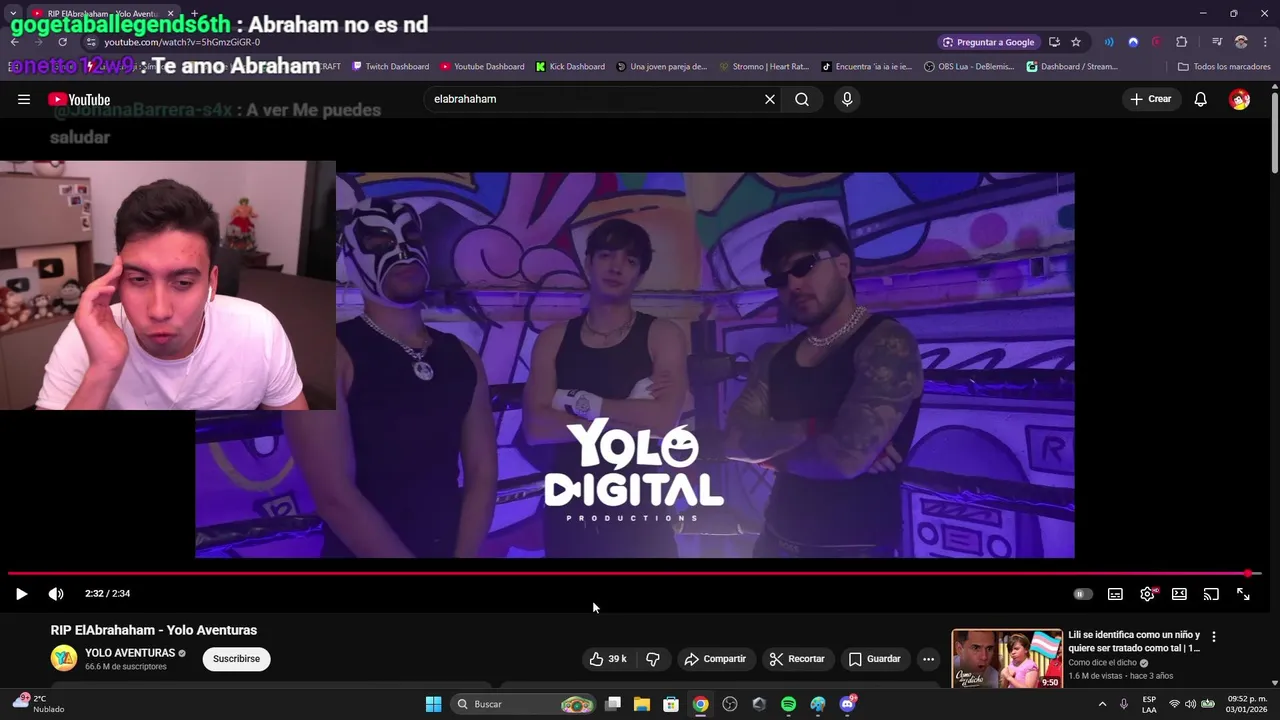Image resolution: width=1280 pixels, height=720 pixels.
Task: Enter video fullscreen mode
Action: click(1243, 594)
